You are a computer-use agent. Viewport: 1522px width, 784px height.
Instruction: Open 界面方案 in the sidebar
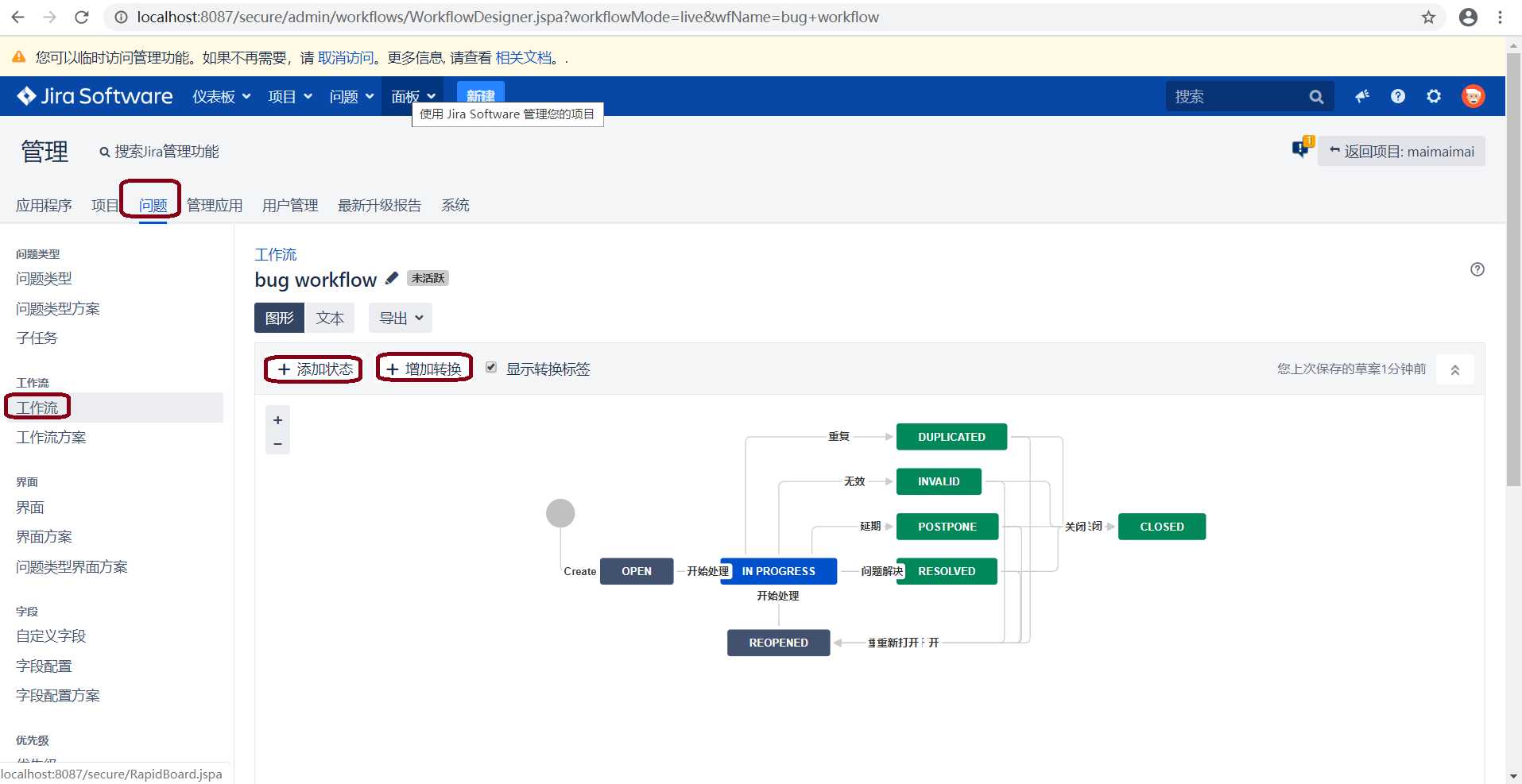[x=44, y=536]
